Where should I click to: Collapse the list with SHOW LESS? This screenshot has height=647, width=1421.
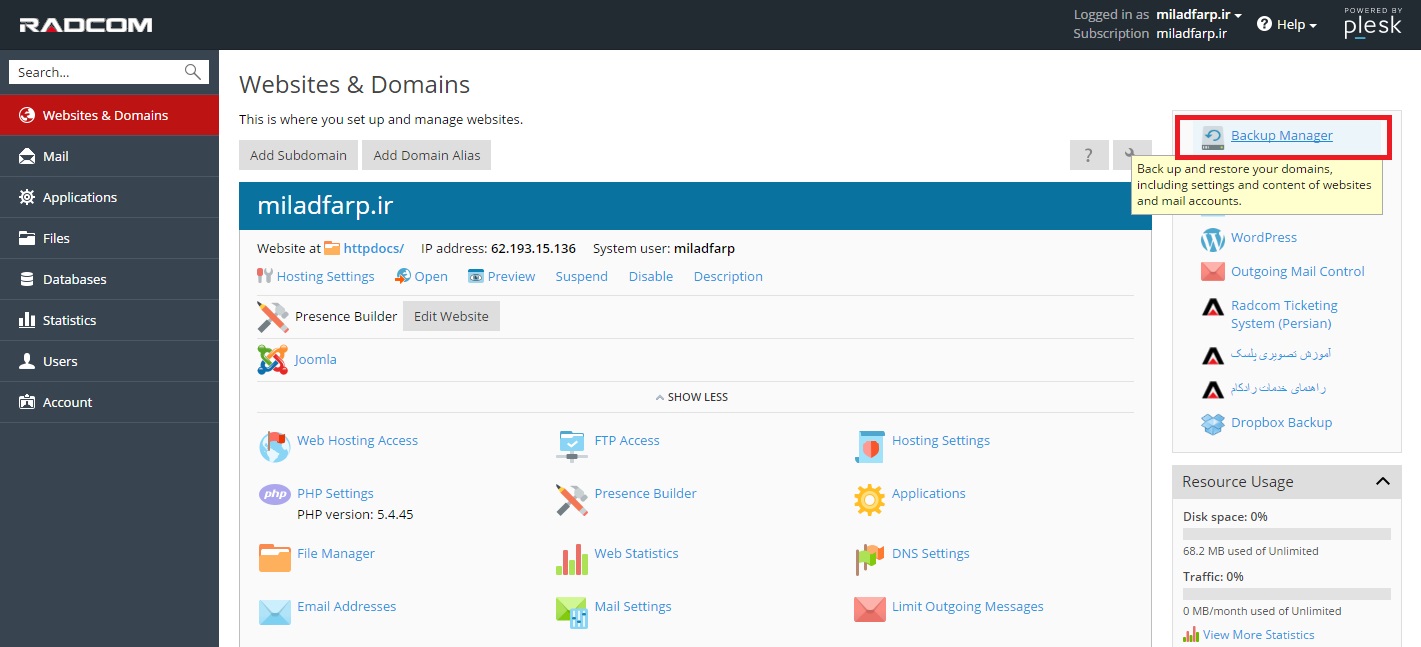tap(692, 397)
